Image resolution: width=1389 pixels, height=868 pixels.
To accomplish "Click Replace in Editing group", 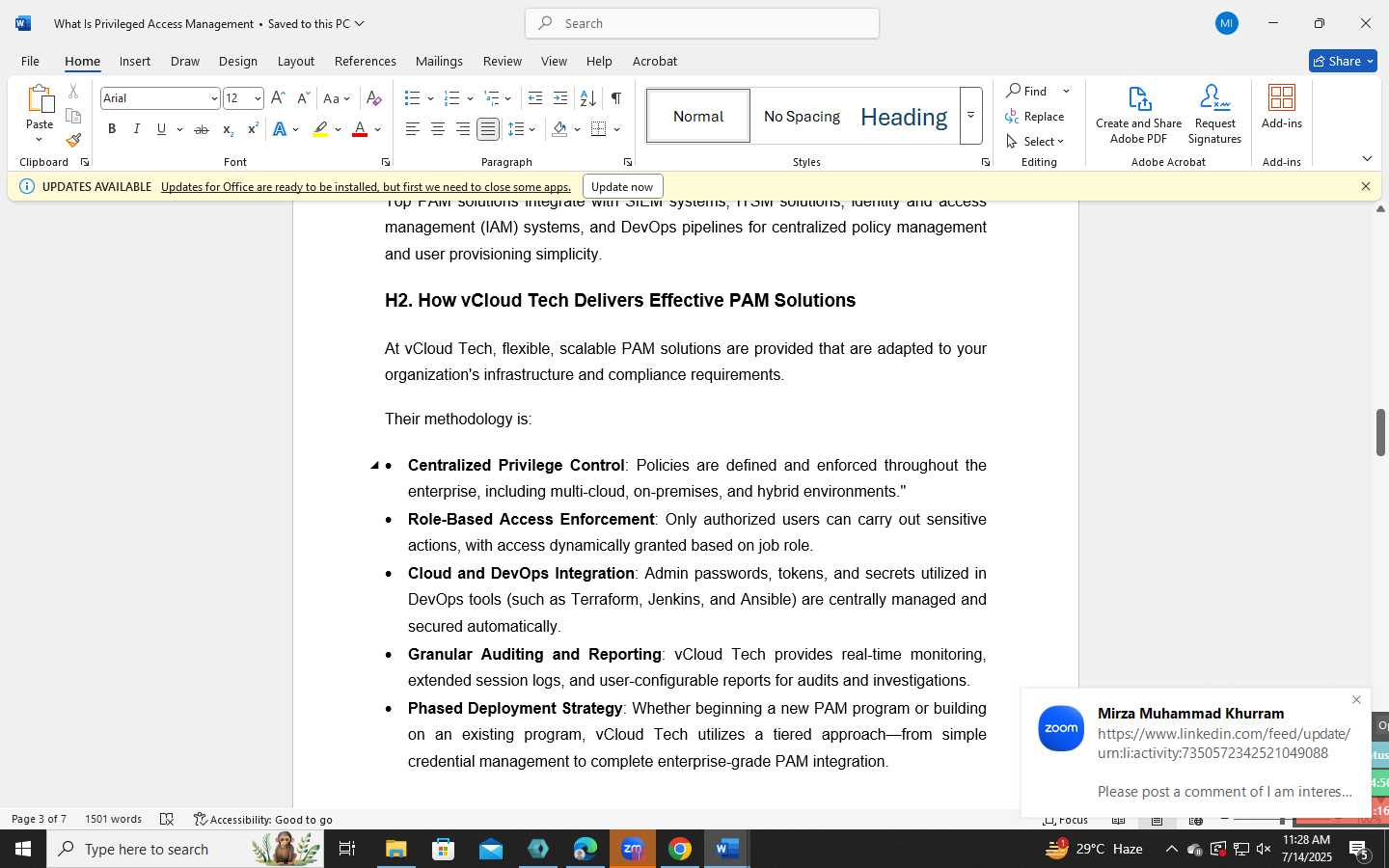I will pos(1034,117).
